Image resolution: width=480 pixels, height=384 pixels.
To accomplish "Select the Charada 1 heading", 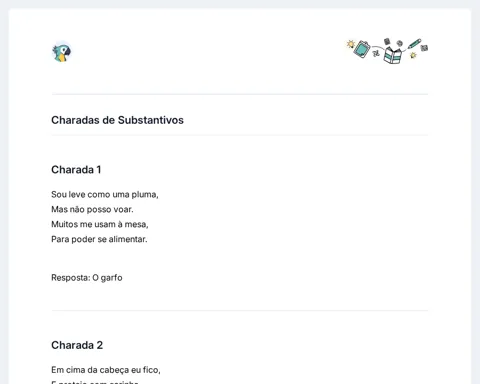I will tap(76, 170).
